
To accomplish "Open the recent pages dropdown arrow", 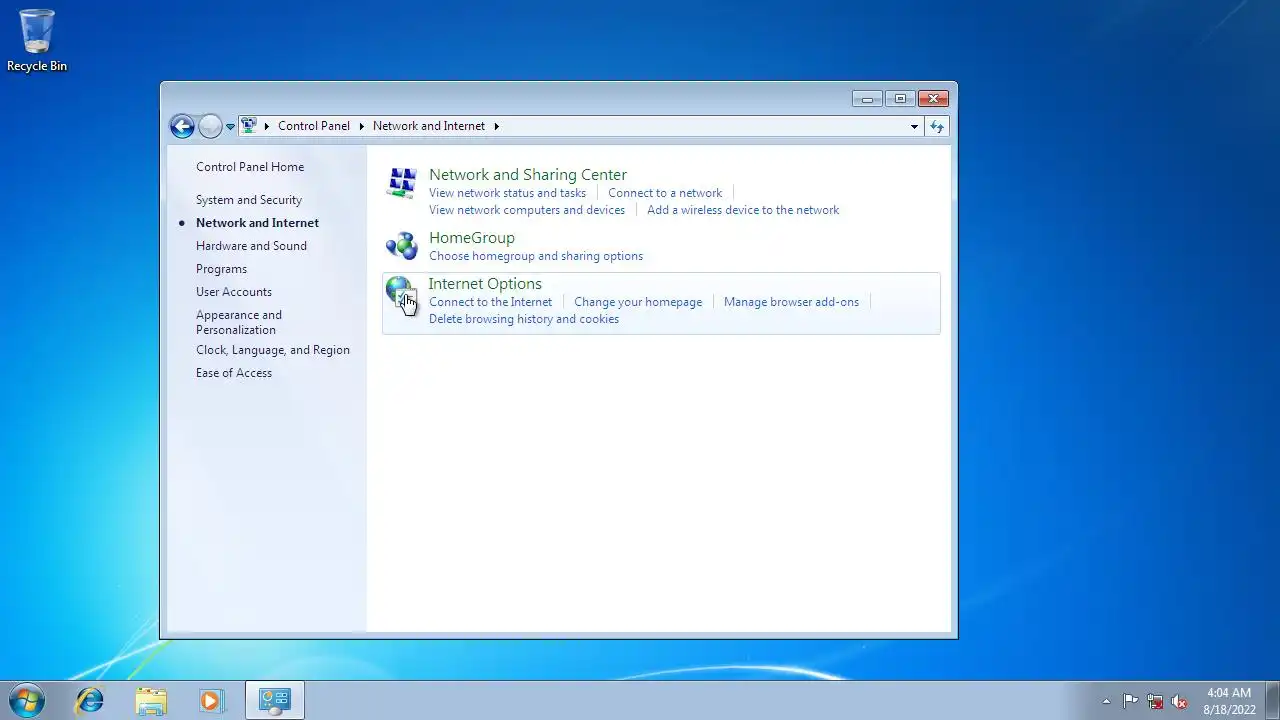I will coord(230,127).
